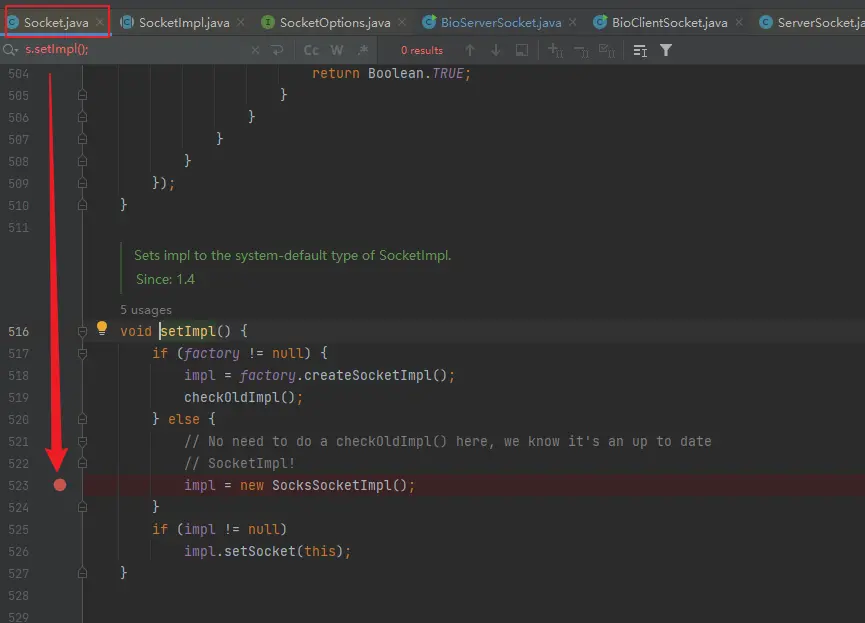Click fold end marker at line 522
865x623 pixels.
click(x=82, y=463)
